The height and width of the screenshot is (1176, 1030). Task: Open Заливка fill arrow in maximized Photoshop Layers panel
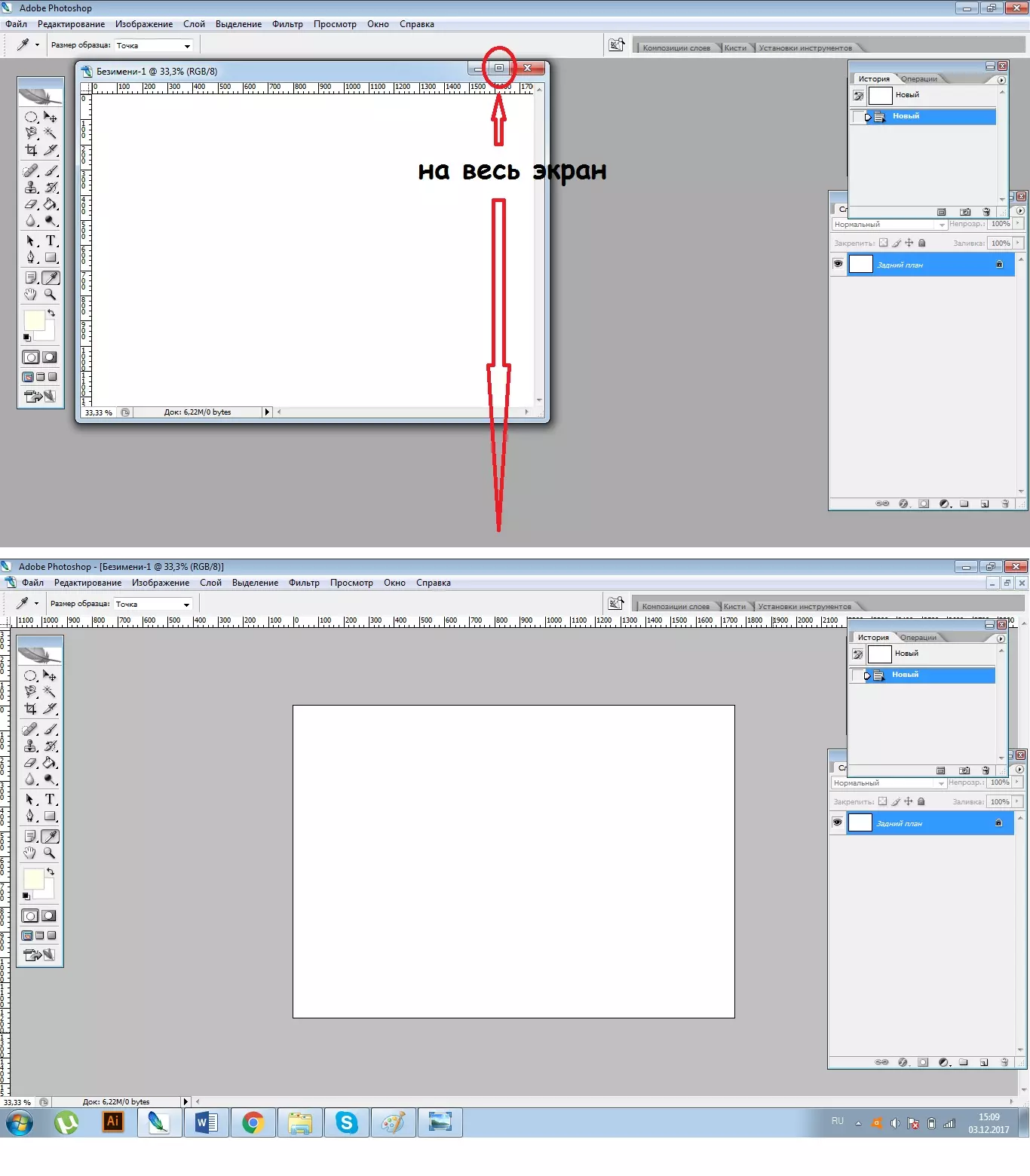[1018, 801]
